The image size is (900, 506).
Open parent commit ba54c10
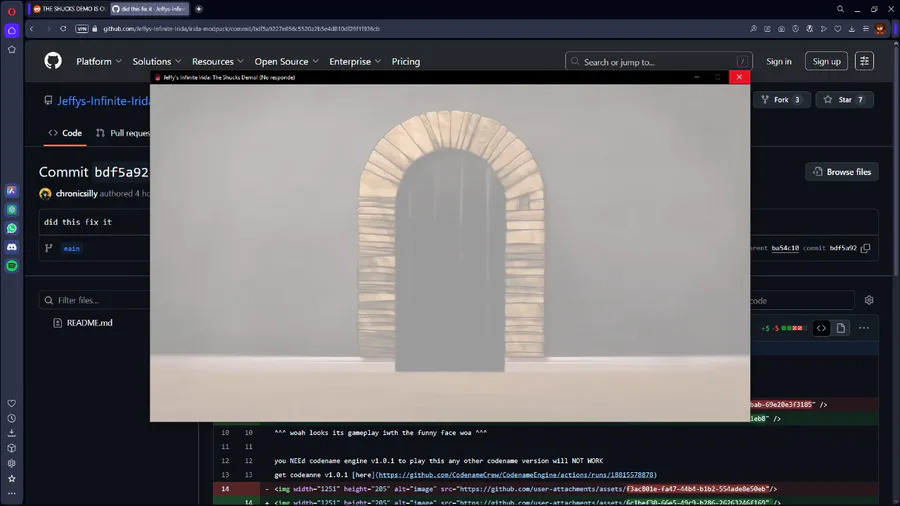(785, 248)
